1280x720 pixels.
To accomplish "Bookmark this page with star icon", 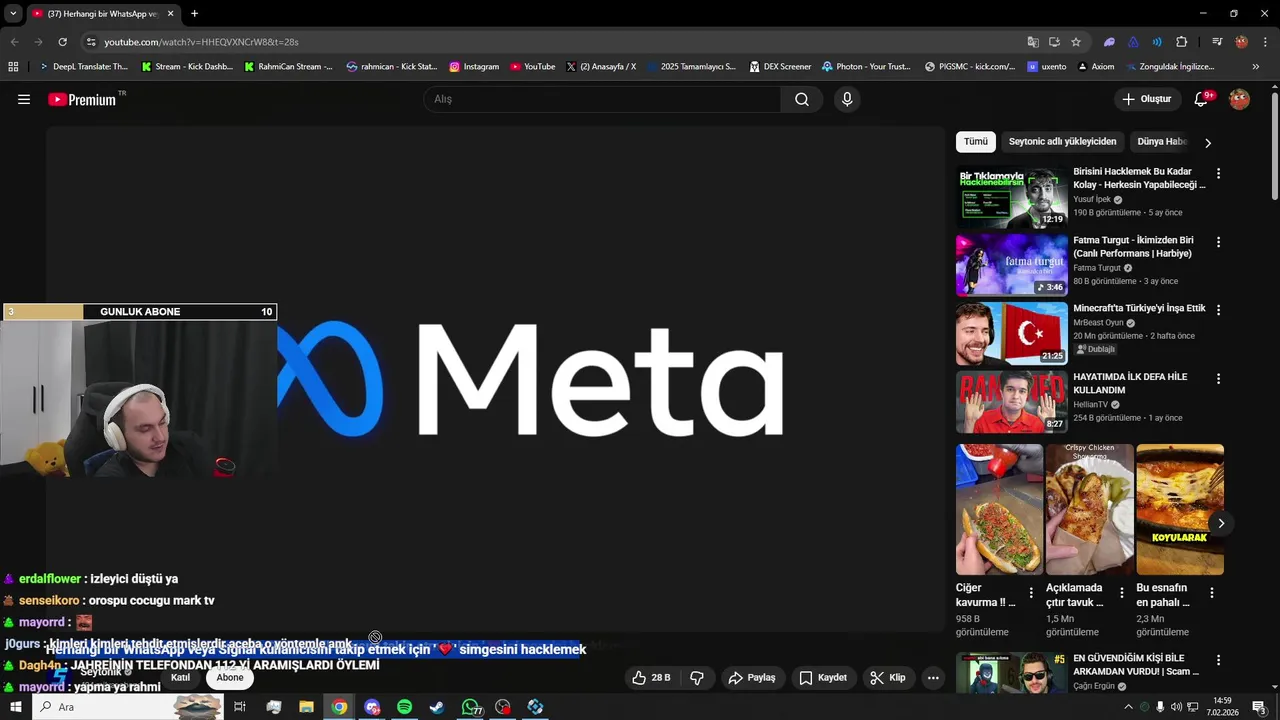I will [1076, 42].
